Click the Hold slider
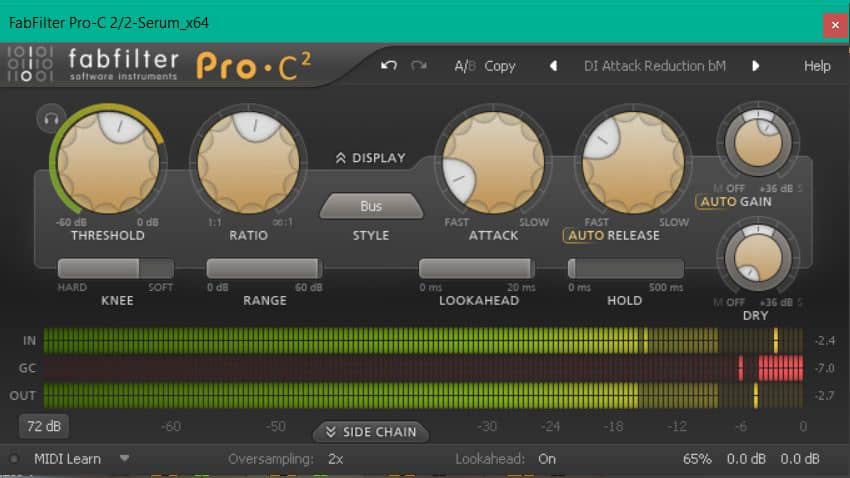 (626, 268)
